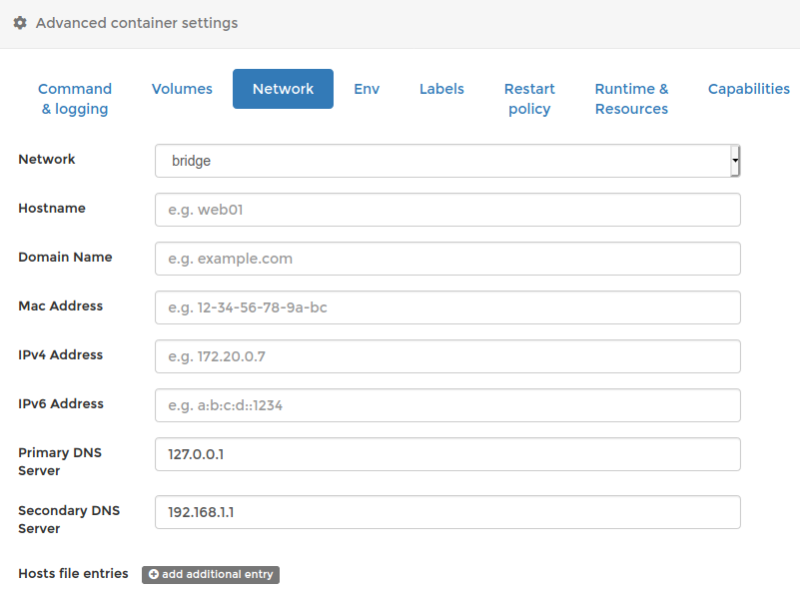Edit the Primary DNS Server value 127.0.0.1

point(447,454)
